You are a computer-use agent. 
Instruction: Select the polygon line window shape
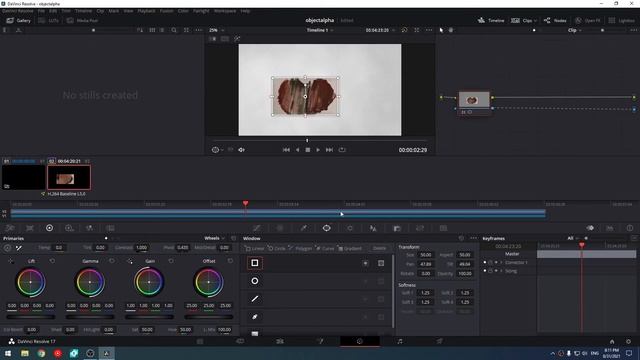[255, 299]
